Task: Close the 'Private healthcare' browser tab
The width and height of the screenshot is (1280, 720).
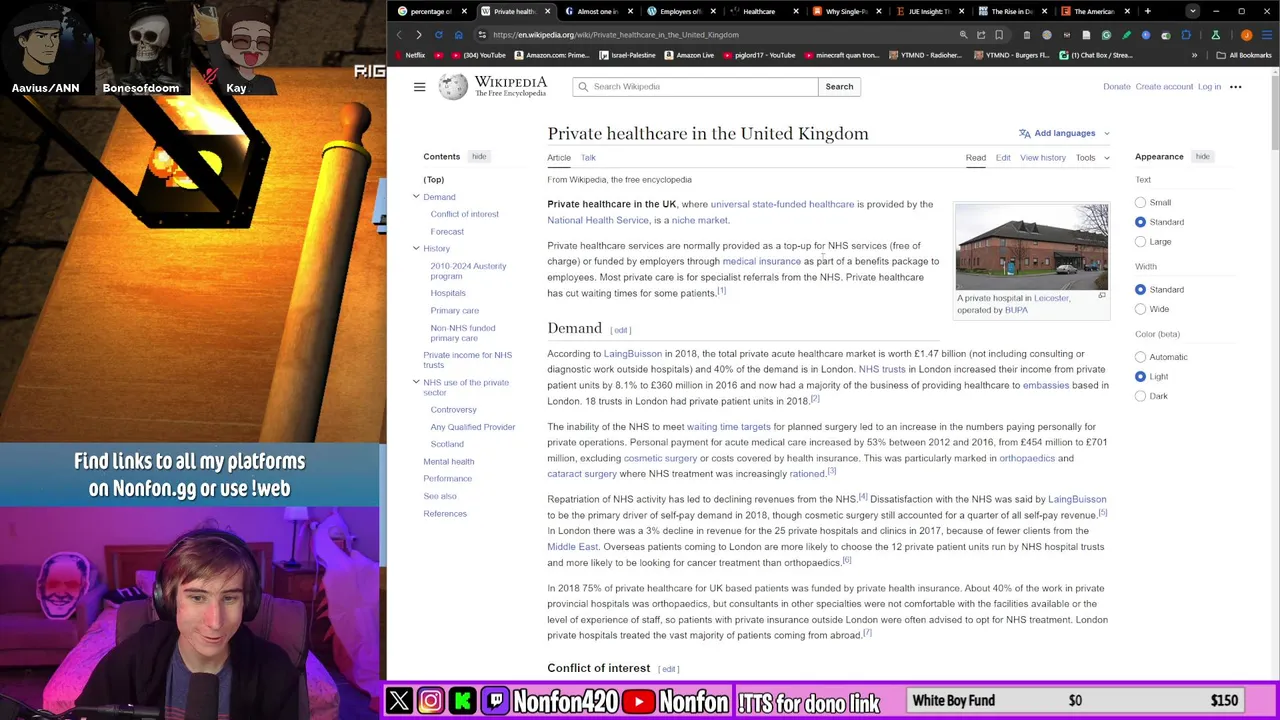Action: (x=547, y=11)
